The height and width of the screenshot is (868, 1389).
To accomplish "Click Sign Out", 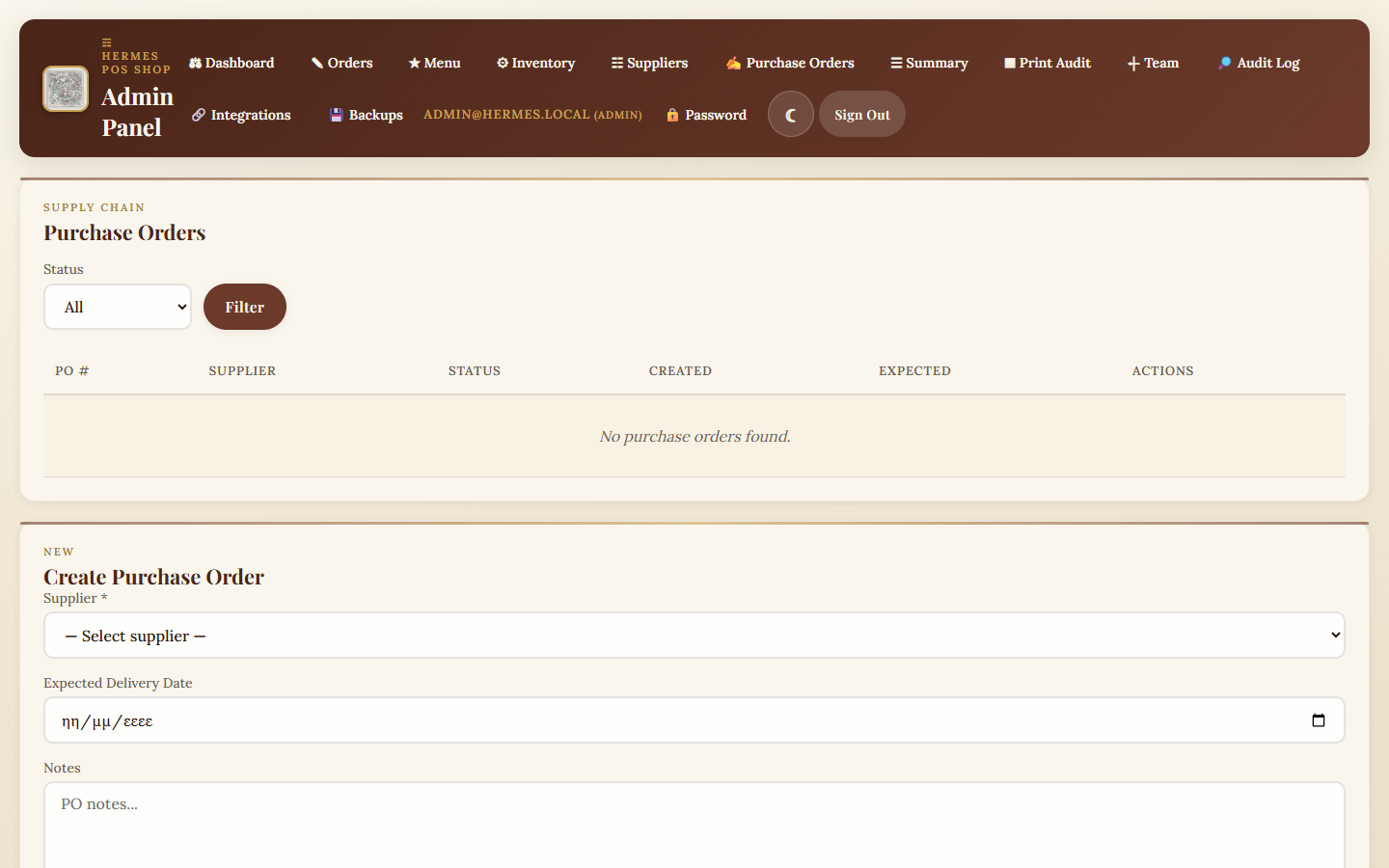I will point(861,114).
